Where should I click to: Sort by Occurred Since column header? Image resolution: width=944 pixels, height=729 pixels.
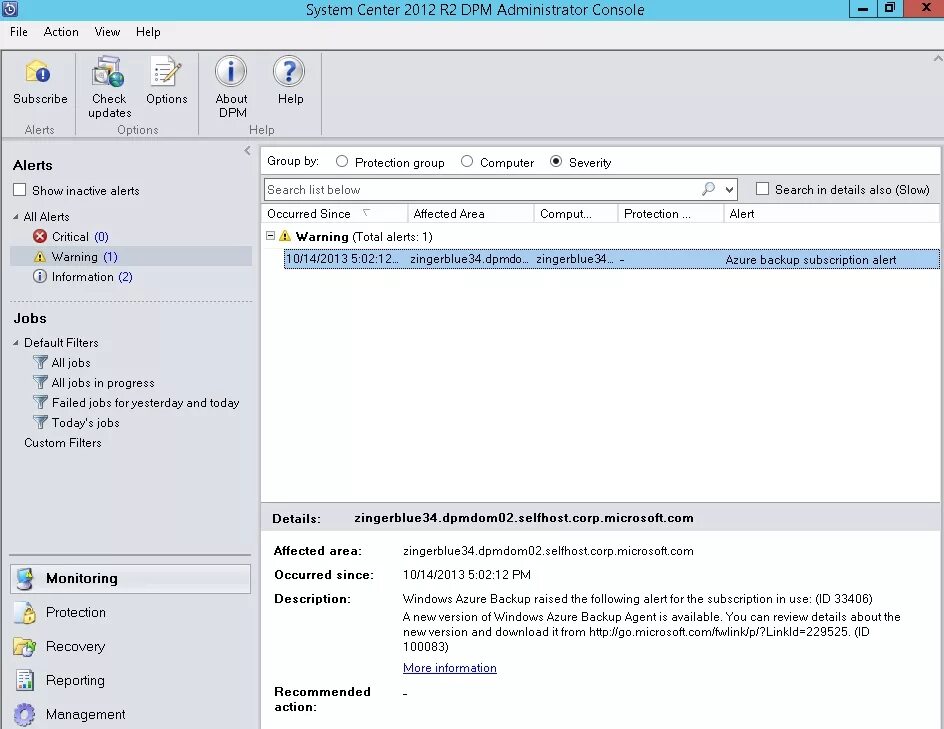pyautogui.click(x=335, y=214)
